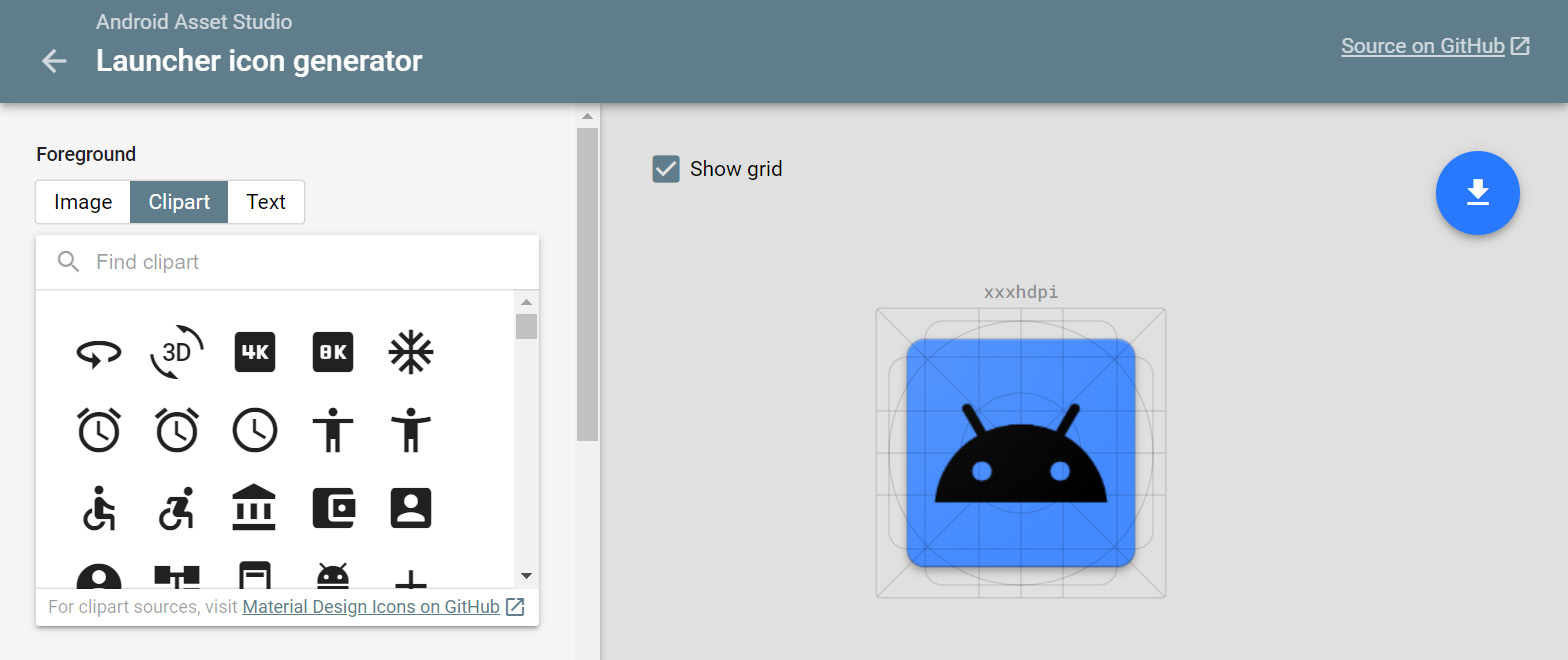Select the Text foreground tab
The image size is (1568, 660).
(x=266, y=202)
